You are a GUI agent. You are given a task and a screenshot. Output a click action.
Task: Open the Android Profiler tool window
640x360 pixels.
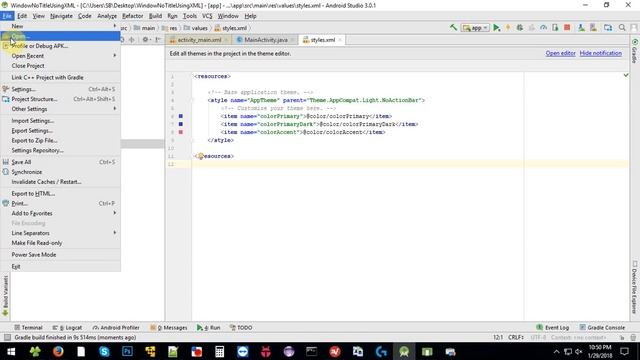click(x=116, y=327)
